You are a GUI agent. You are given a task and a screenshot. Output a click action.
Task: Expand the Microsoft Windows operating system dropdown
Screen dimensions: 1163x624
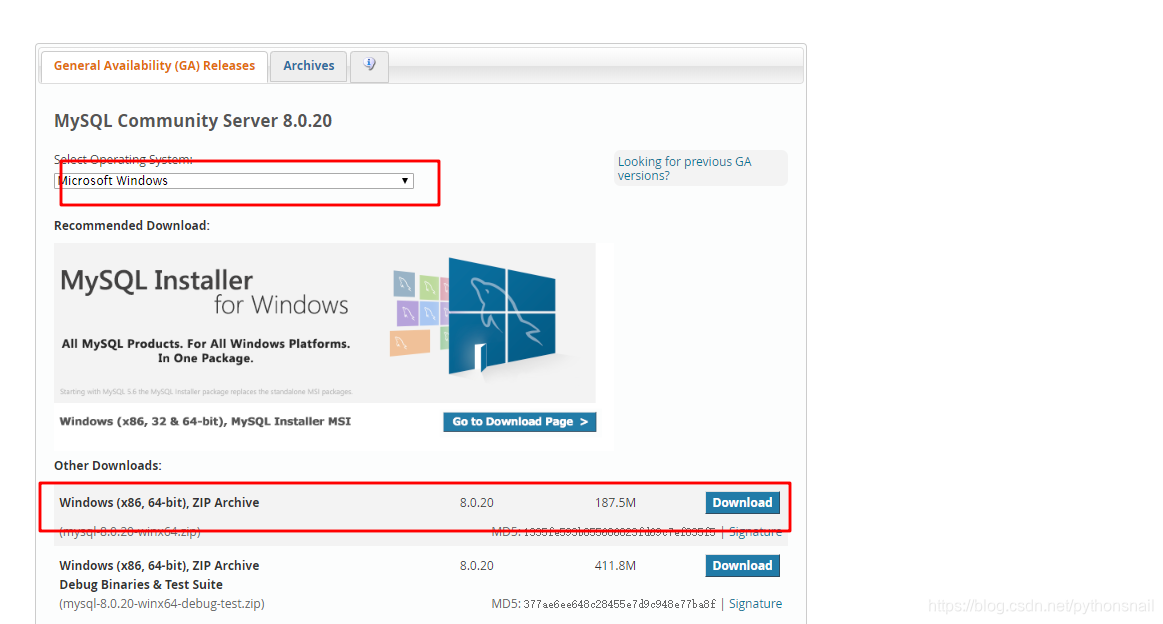pos(234,181)
